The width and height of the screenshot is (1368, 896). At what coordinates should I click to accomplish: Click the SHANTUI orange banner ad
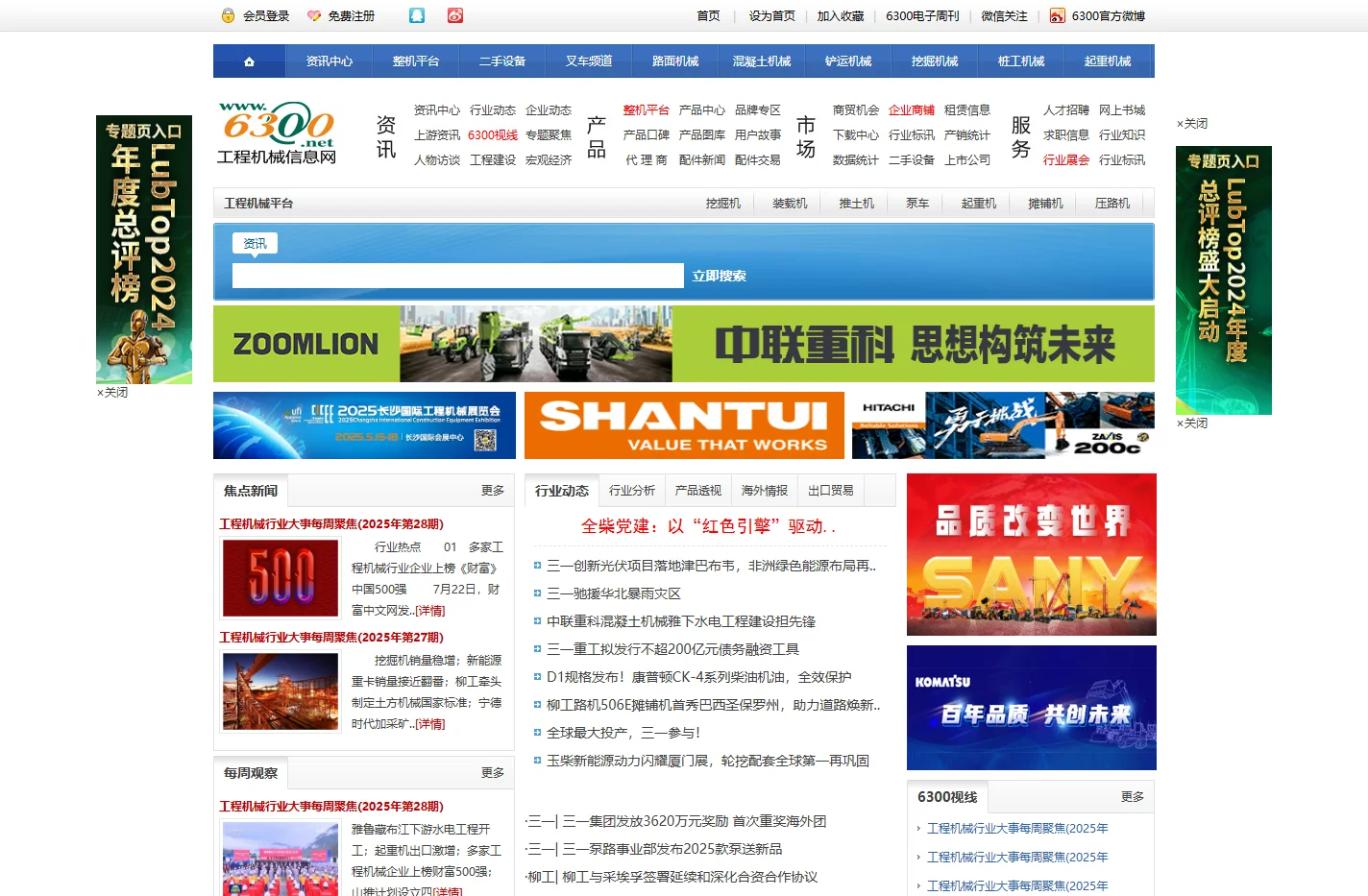pos(684,425)
